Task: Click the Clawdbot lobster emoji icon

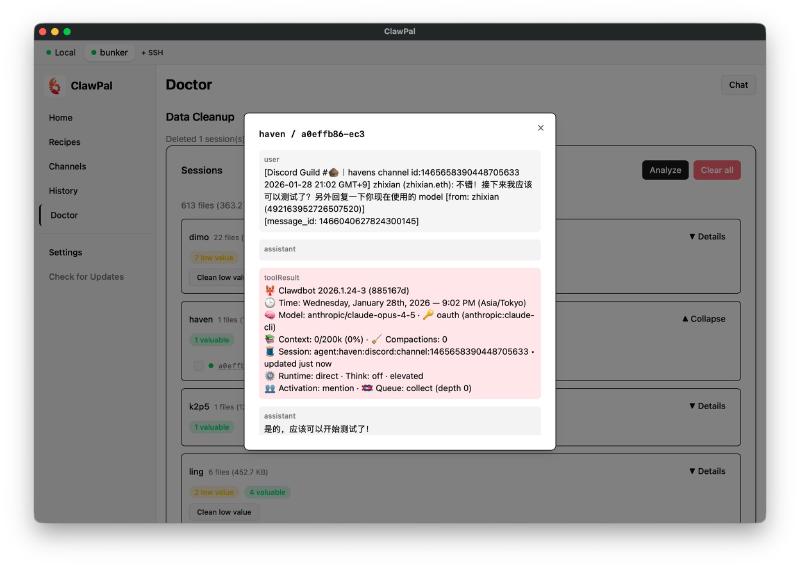Action: click(x=270, y=291)
